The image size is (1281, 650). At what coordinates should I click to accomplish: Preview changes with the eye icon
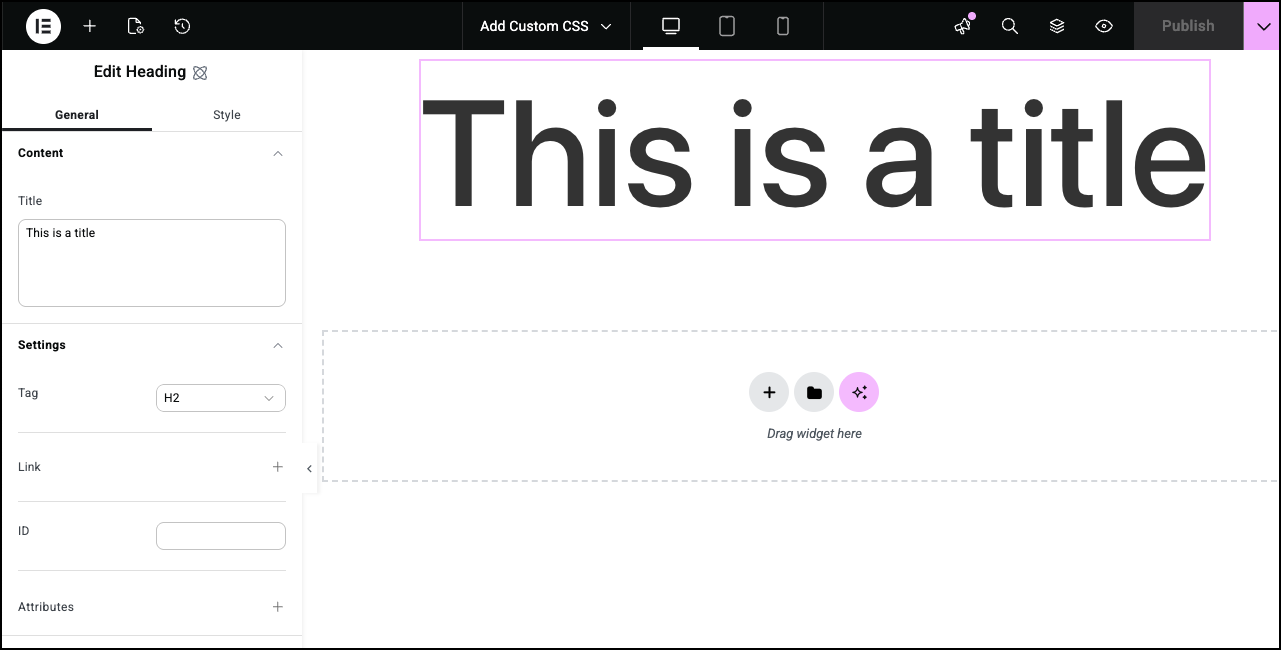click(1104, 26)
